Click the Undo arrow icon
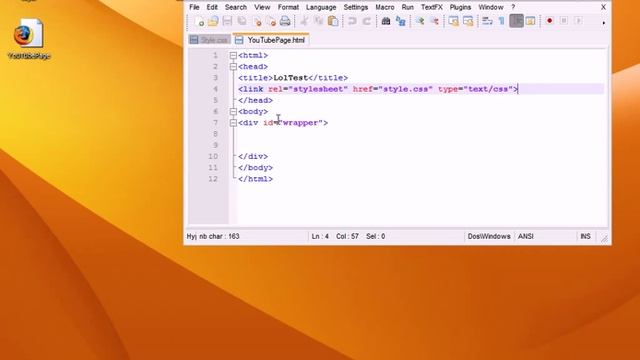The width and height of the screenshot is (640, 360). (x=352, y=21)
